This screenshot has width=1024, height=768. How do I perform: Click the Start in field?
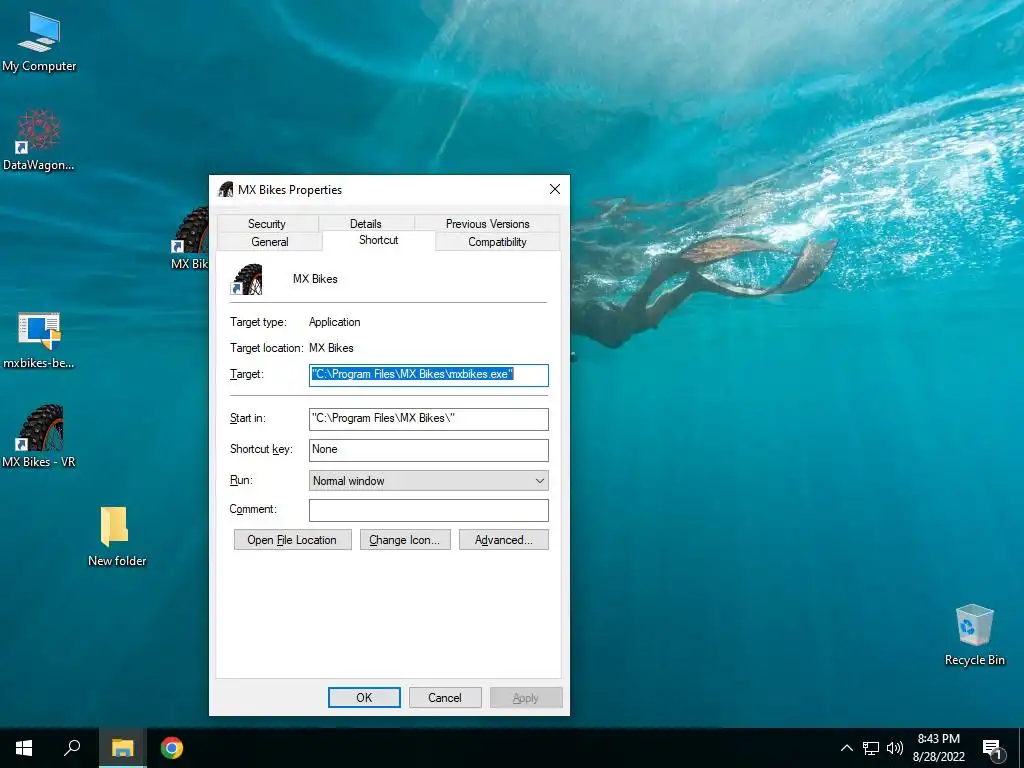(428, 419)
